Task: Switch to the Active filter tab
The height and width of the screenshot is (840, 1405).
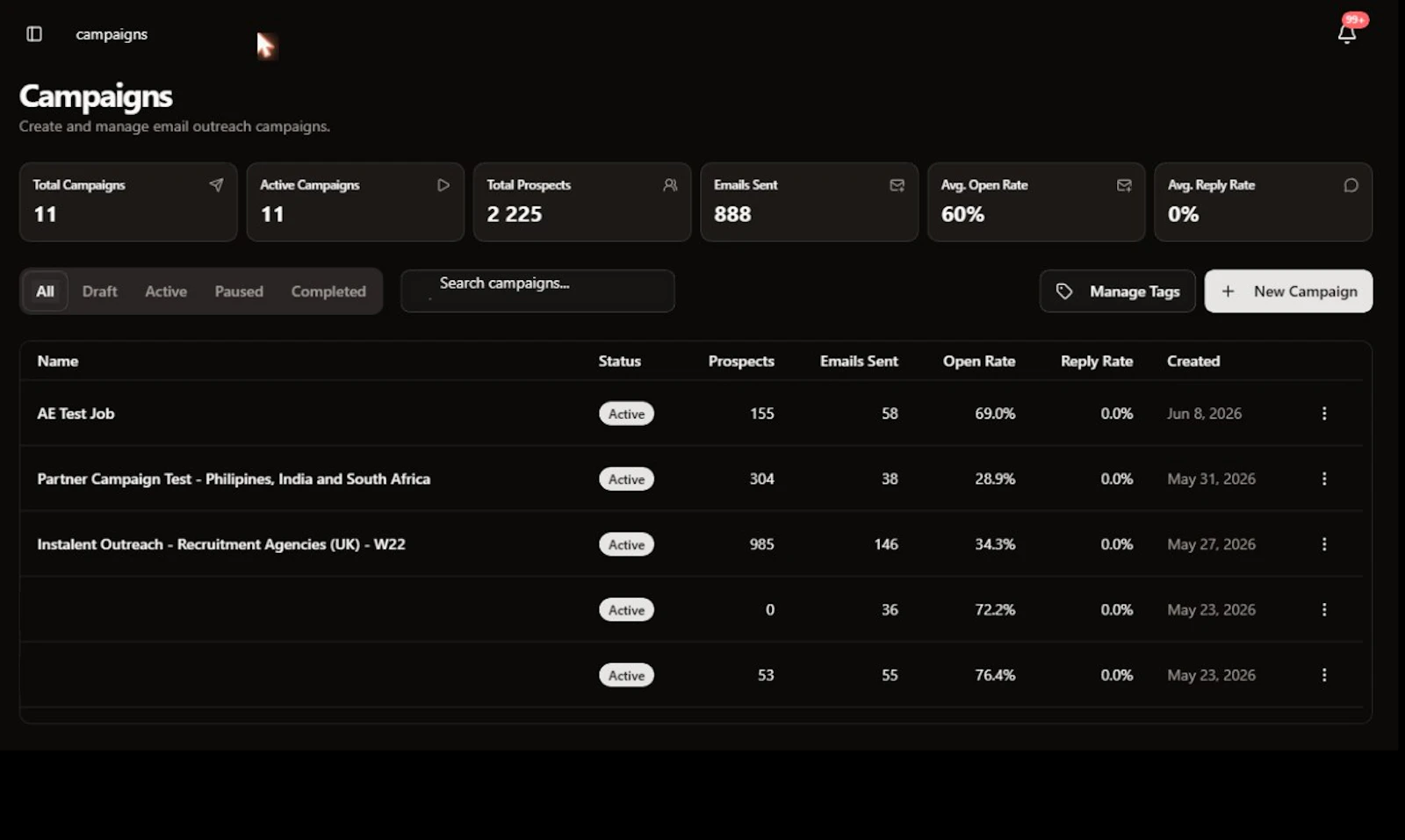Action: tap(166, 291)
